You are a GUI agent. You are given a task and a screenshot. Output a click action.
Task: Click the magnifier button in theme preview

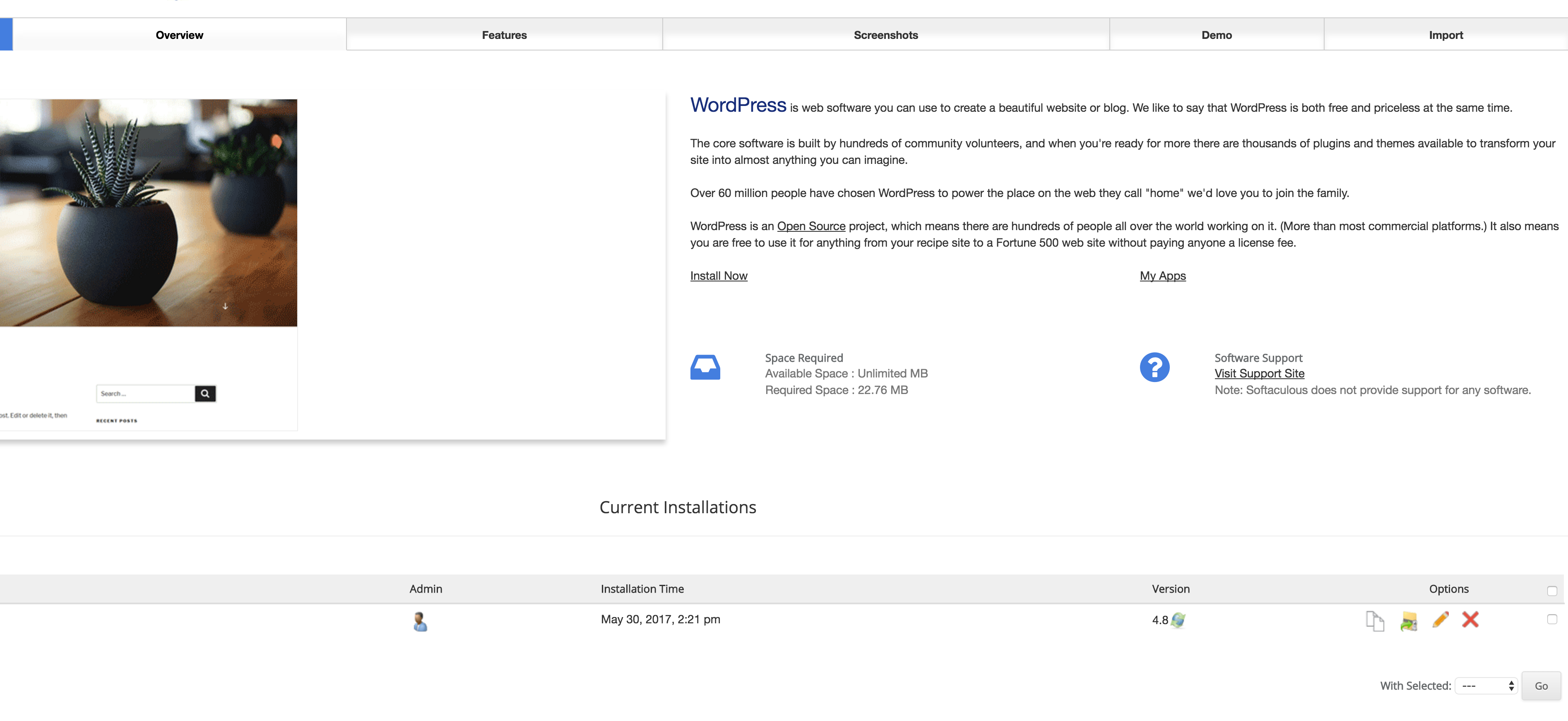pos(205,394)
